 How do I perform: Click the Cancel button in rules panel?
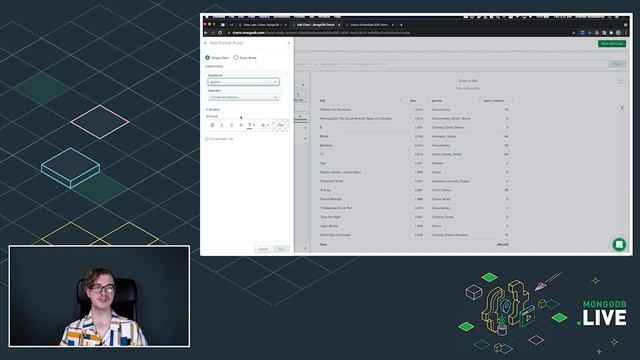[262, 249]
